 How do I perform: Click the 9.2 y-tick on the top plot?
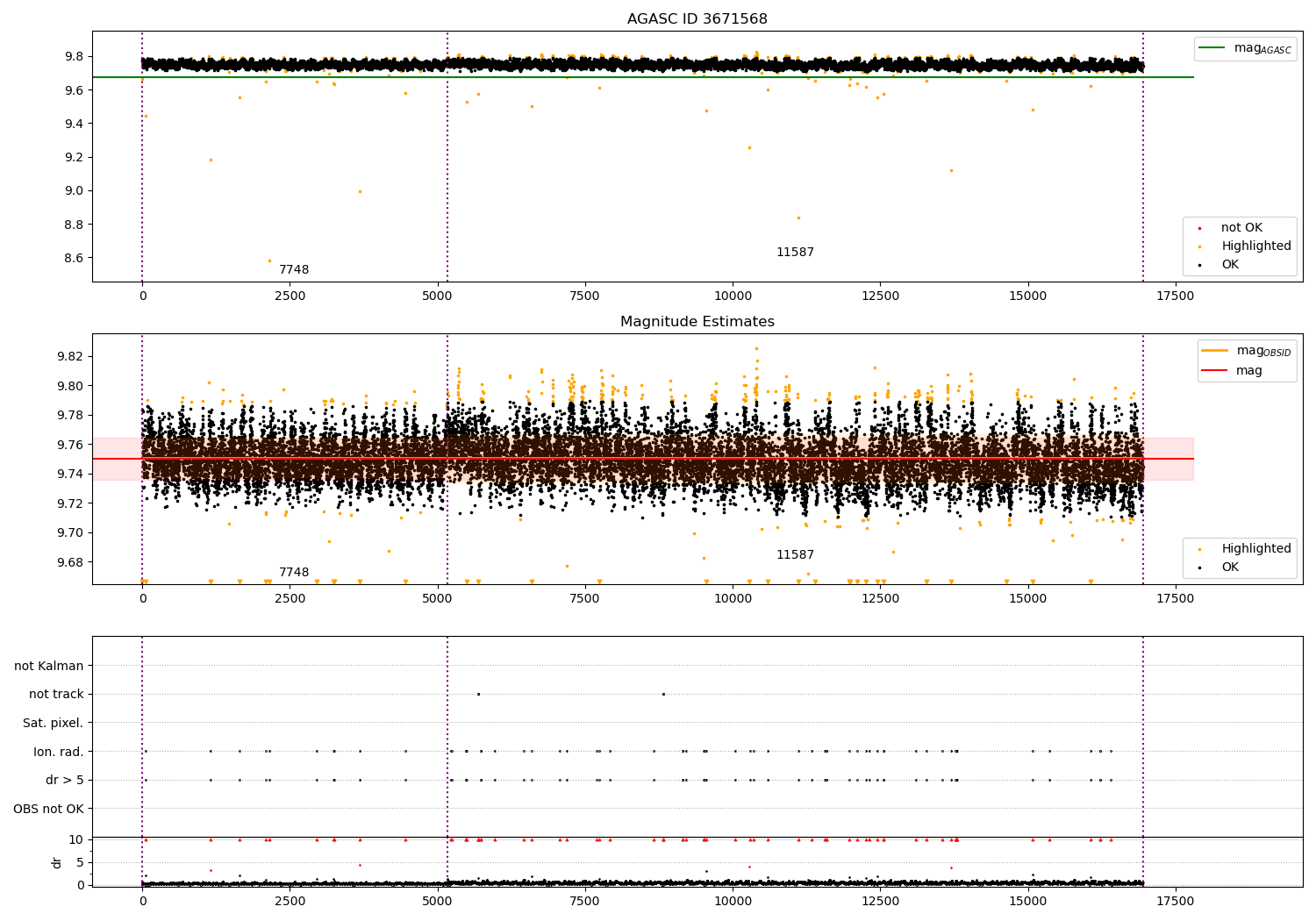[x=74, y=158]
